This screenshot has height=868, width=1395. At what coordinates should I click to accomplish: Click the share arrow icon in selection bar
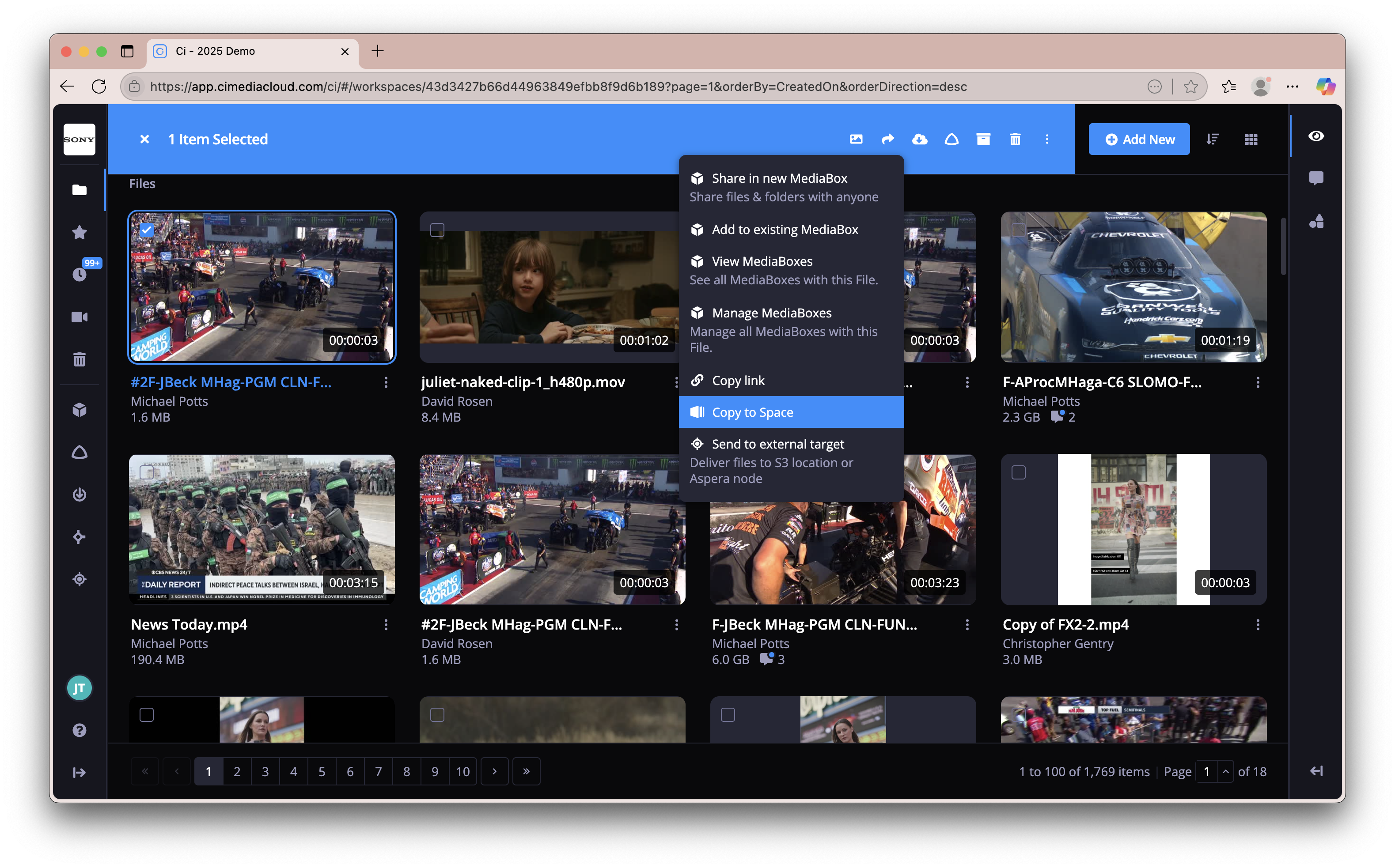point(888,140)
